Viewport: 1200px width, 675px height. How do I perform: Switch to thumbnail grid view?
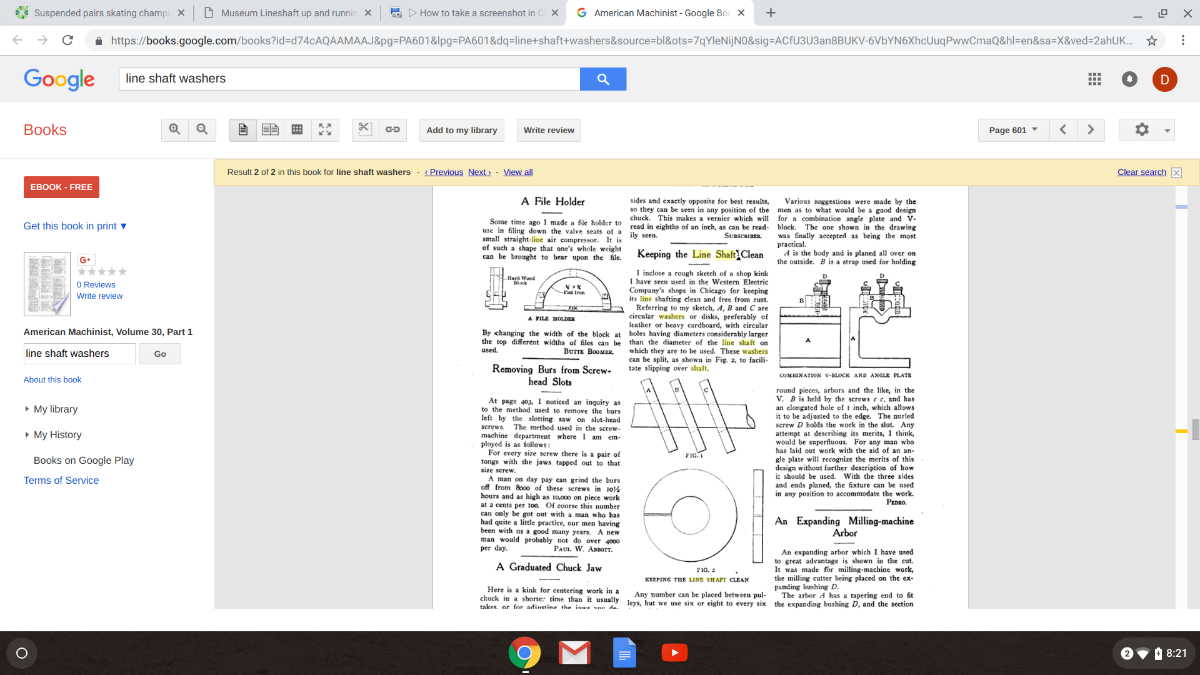pyautogui.click(x=297, y=130)
